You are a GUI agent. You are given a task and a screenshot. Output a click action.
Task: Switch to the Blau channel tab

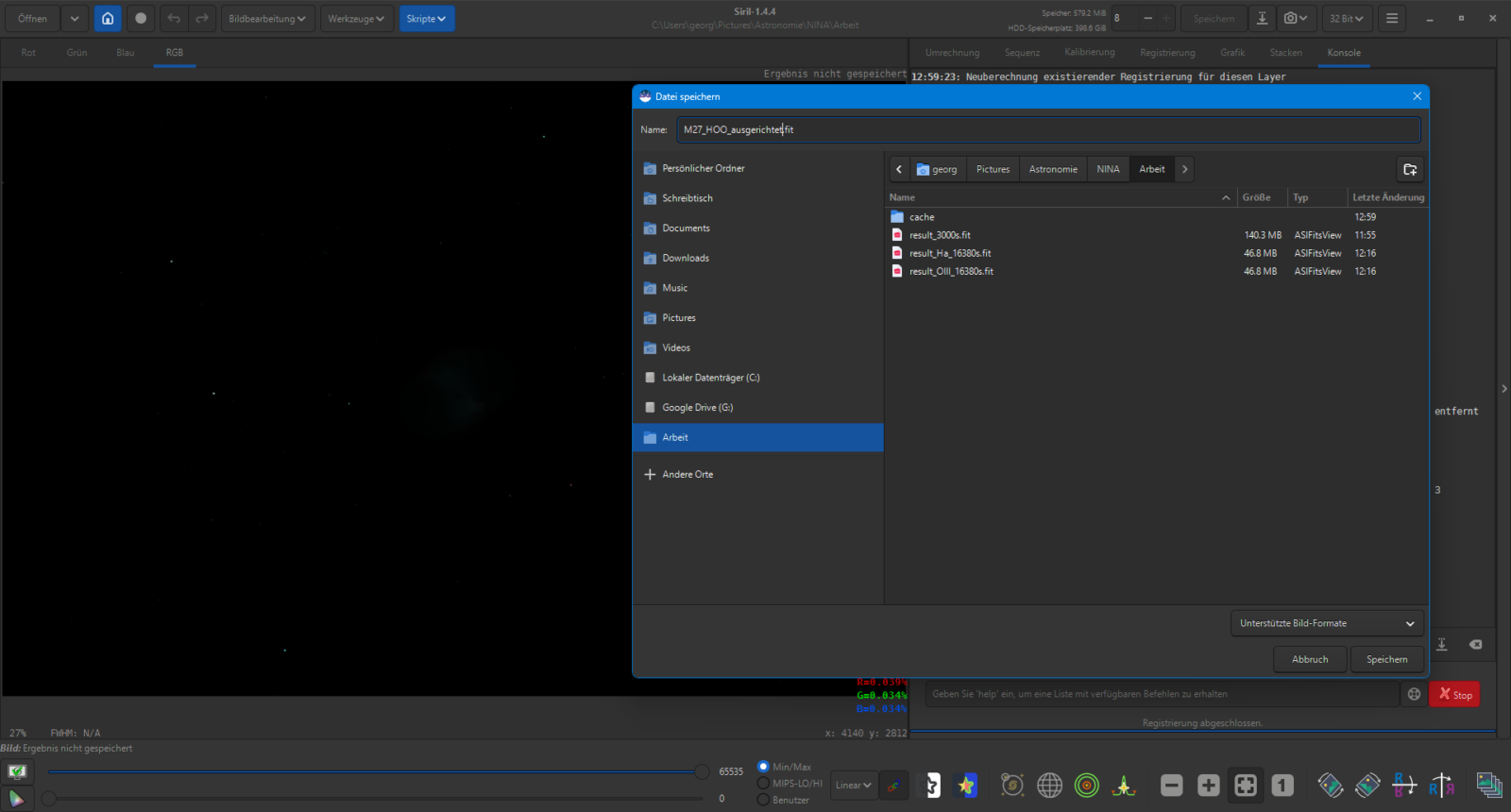[x=125, y=53]
